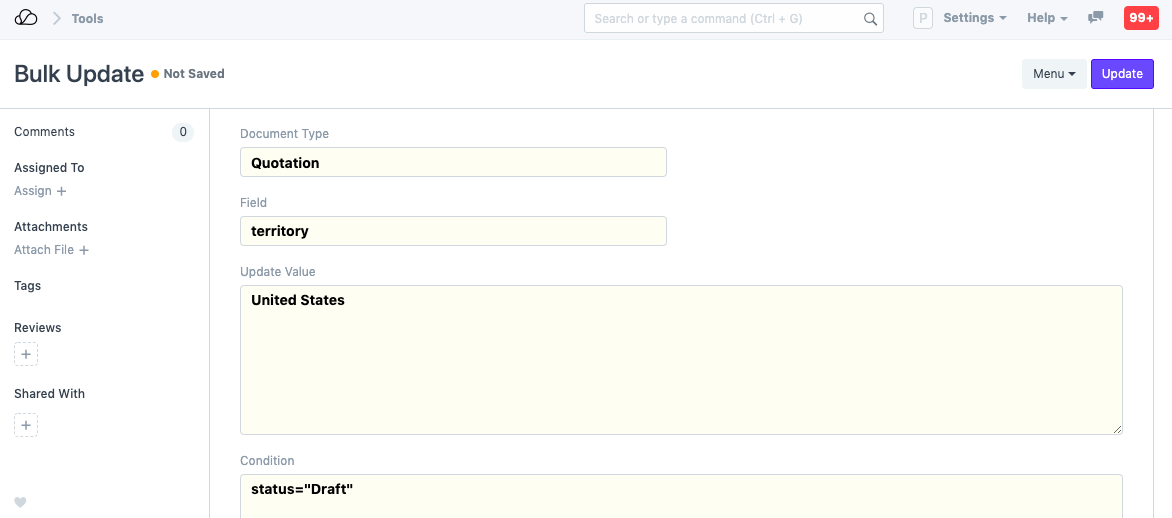1172x518 pixels.
Task: Open the 99+ notifications badge
Action: (x=1141, y=18)
